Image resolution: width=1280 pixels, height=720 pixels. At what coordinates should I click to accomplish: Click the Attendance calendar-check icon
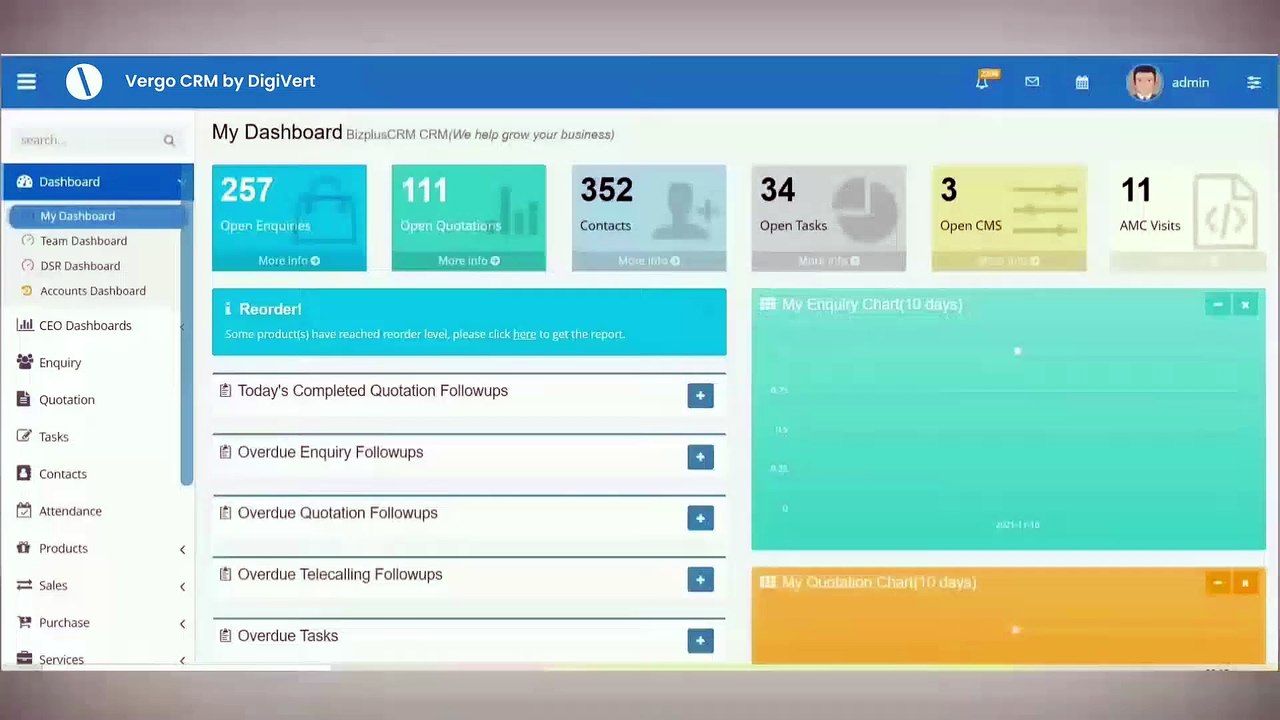tap(24, 510)
